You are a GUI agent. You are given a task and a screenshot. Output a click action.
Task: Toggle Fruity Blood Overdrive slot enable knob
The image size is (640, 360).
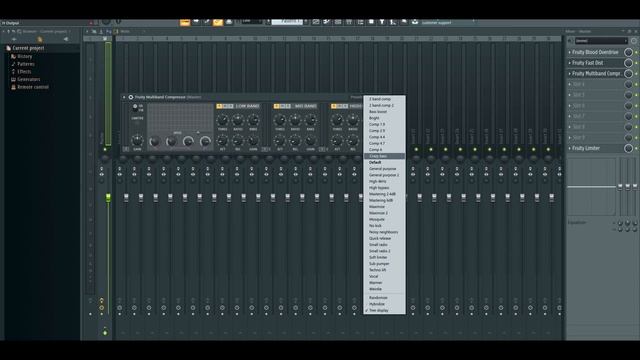point(628,52)
